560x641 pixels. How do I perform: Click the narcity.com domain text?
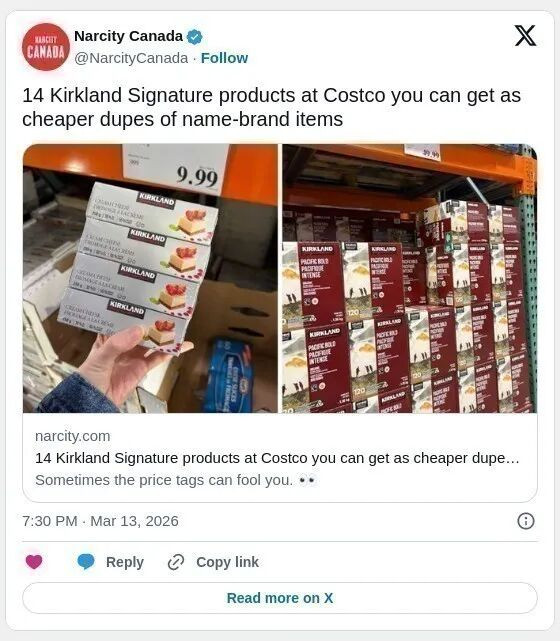point(73,436)
